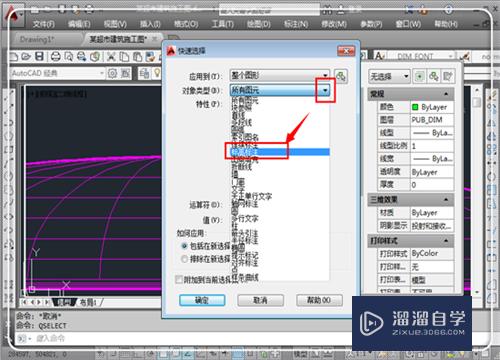This screenshot has width=500, height=360.
Task: Open the 格式(O) menu
Action: point(186,24)
